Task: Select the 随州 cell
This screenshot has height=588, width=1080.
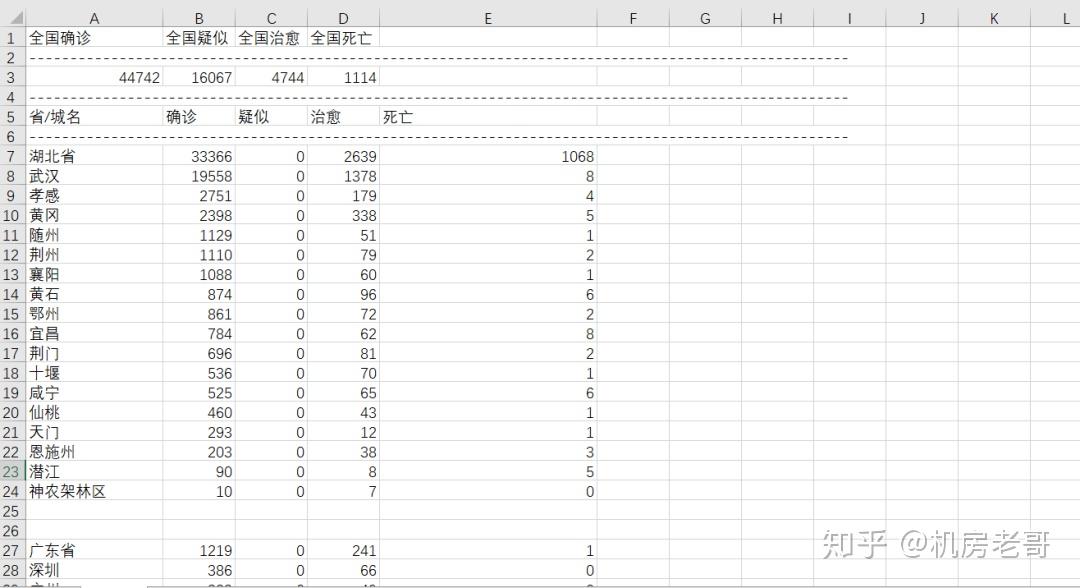Action: coord(94,235)
